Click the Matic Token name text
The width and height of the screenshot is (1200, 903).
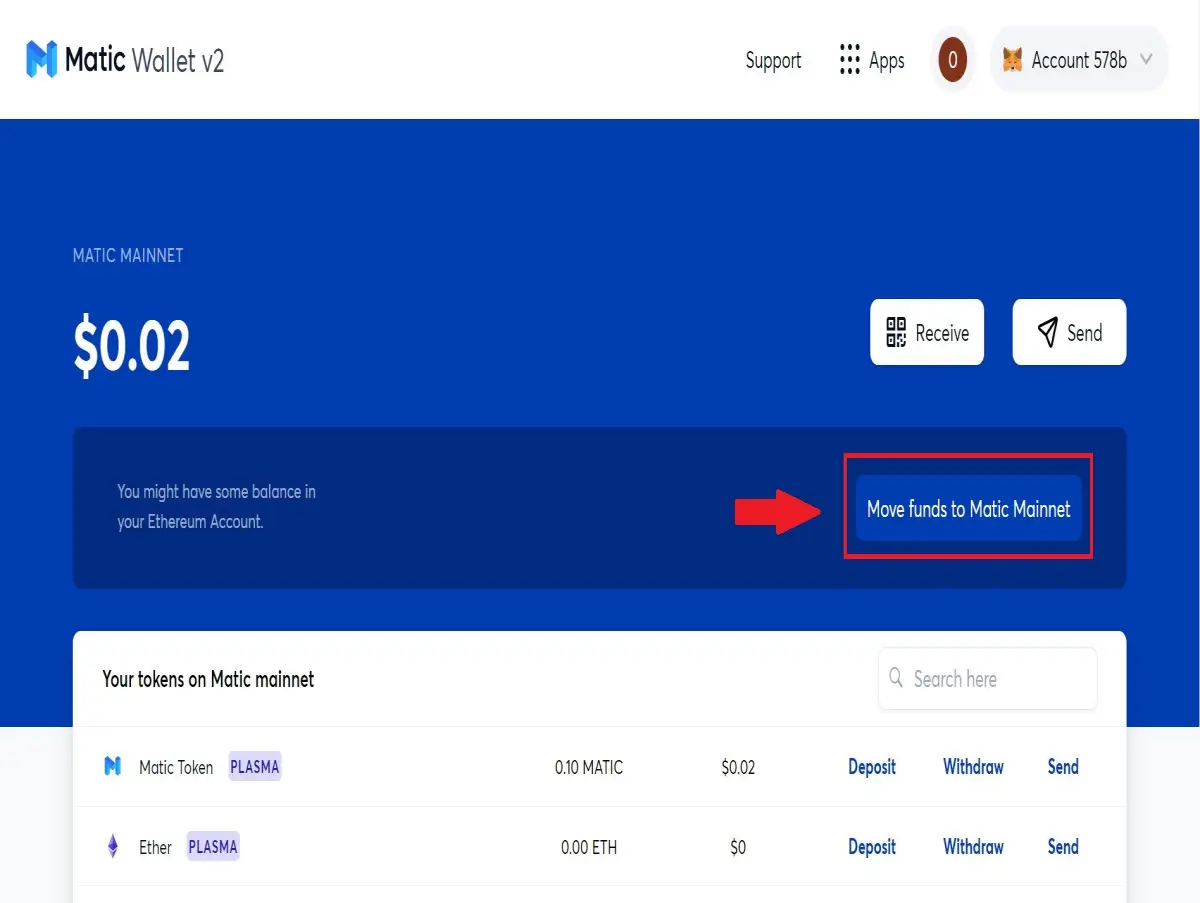[176, 768]
